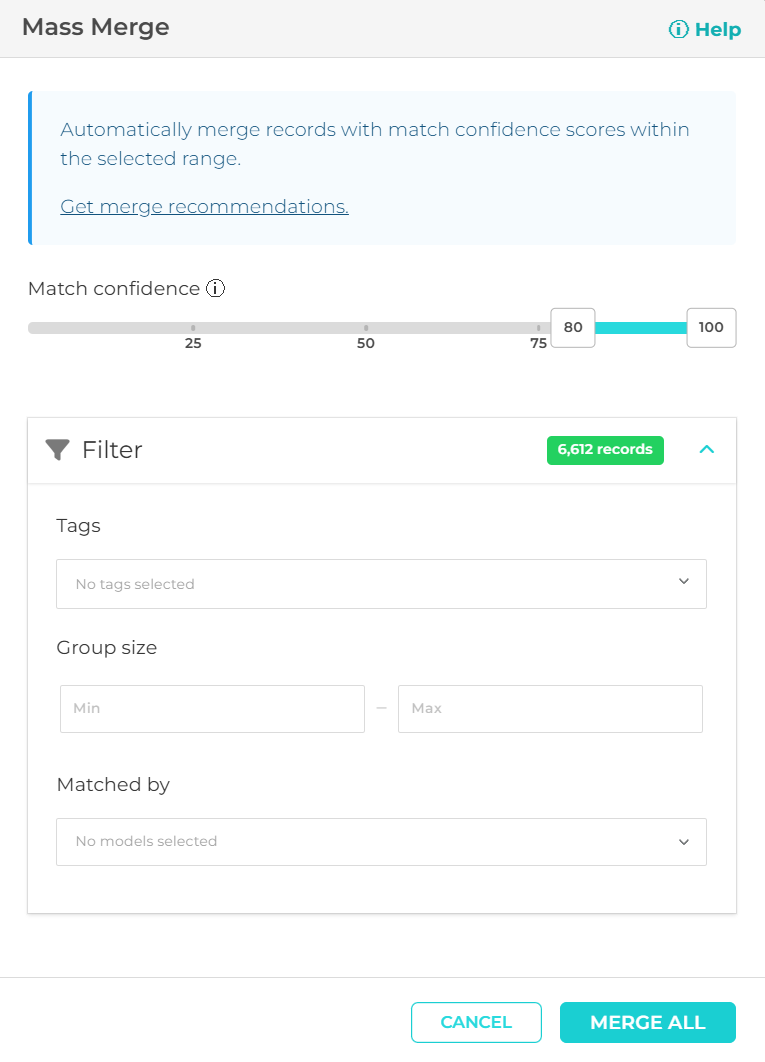The image size is (765, 1062).
Task: Click Get merge recommendations link
Action: (x=205, y=207)
